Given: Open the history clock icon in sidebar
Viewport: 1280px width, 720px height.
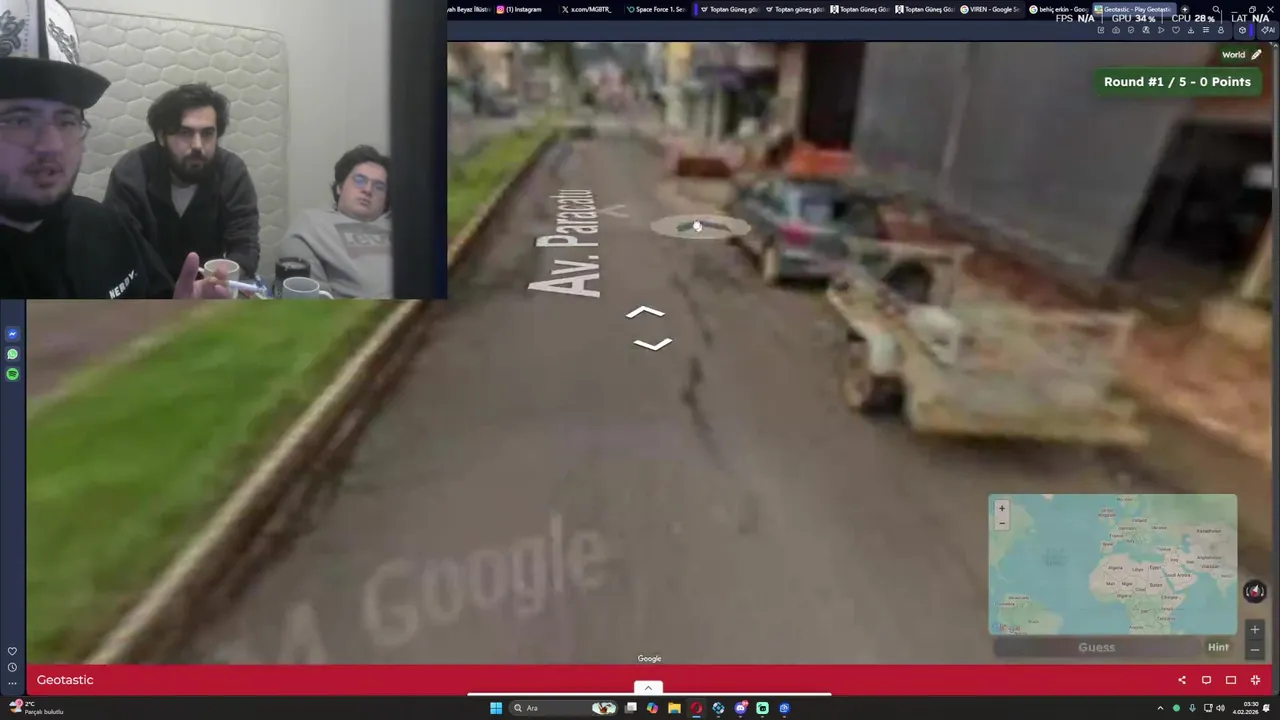Looking at the screenshot, I should click(x=12, y=667).
